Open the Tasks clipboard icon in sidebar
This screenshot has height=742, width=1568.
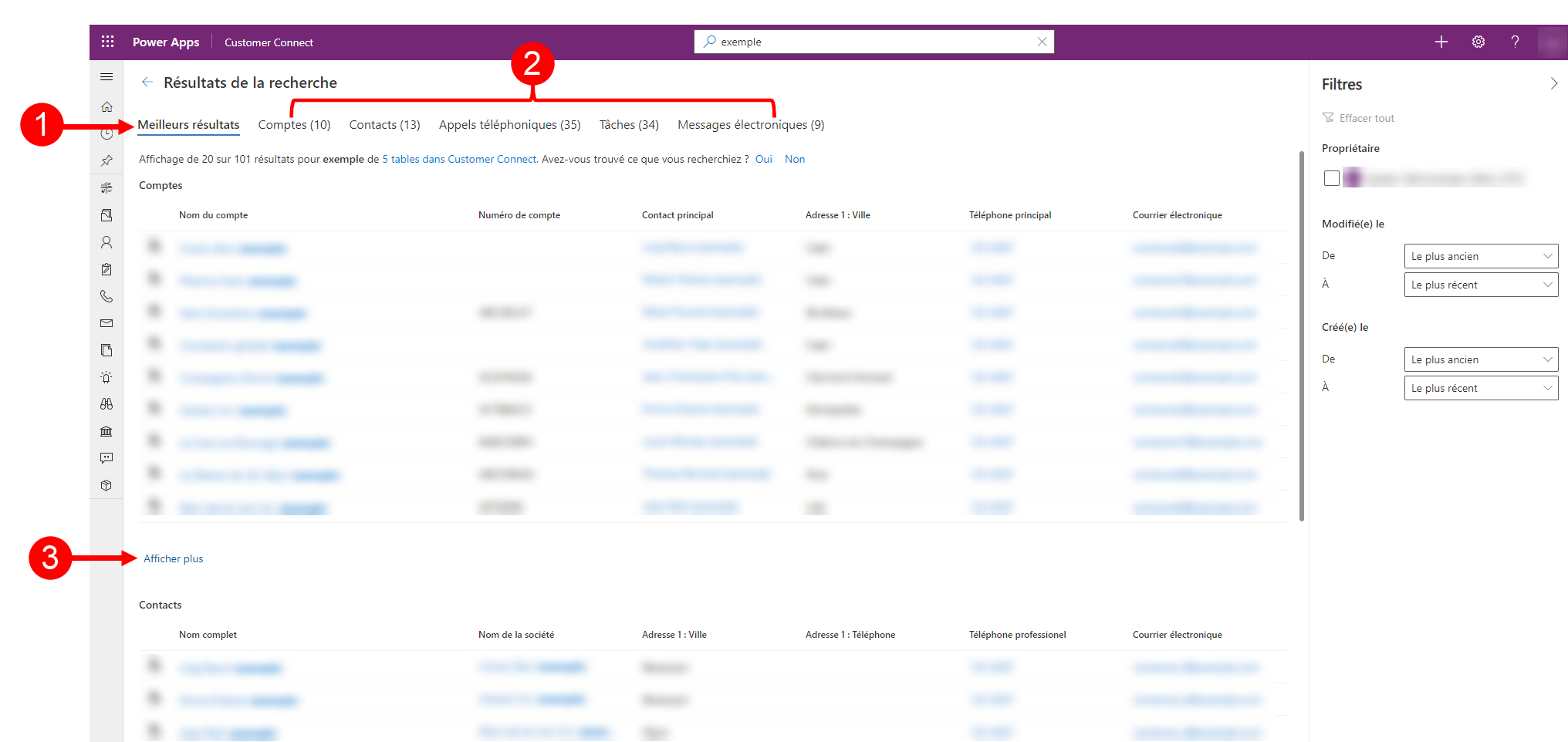(x=106, y=269)
